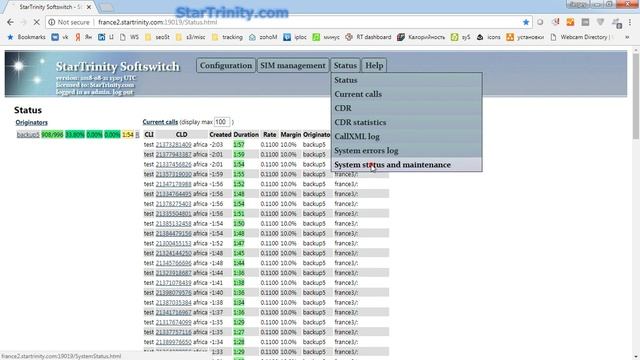The image size is (640, 360).
Task: Choose CDR from the Status dropdown
Action: pyautogui.click(x=407, y=108)
